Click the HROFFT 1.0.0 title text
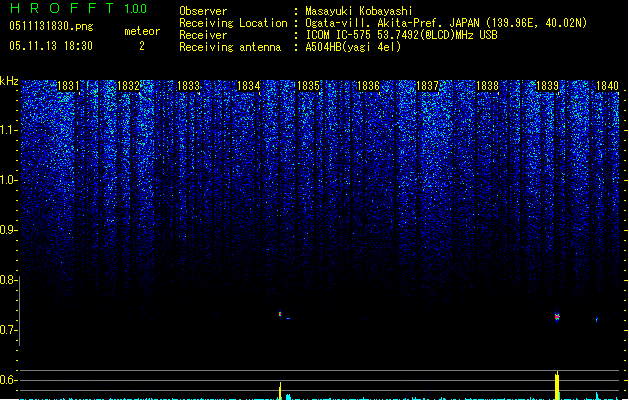Image resolution: width=629 pixels, height=400 pixels. click(x=79, y=8)
